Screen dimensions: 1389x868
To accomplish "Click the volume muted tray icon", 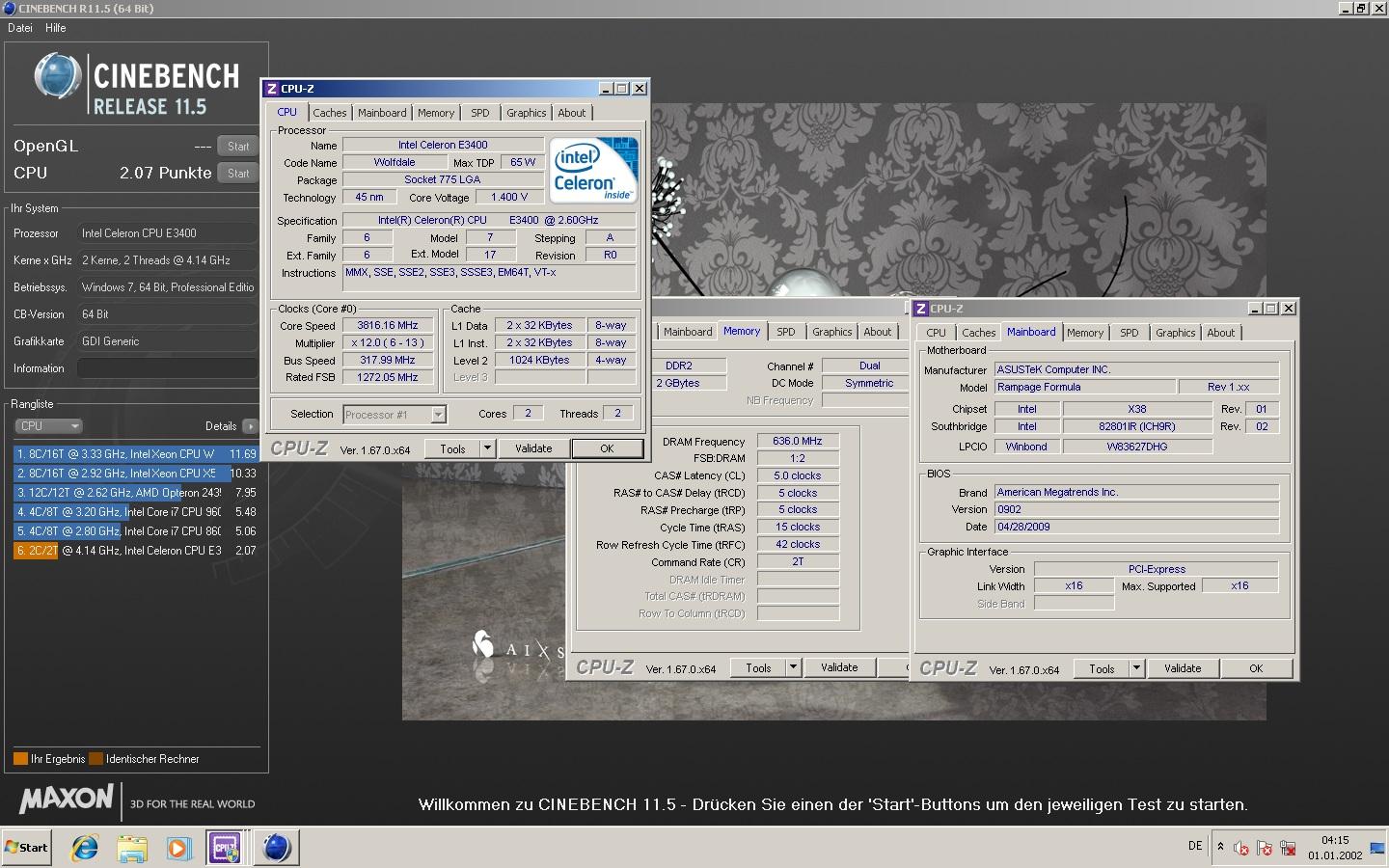I will tap(1241, 849).
